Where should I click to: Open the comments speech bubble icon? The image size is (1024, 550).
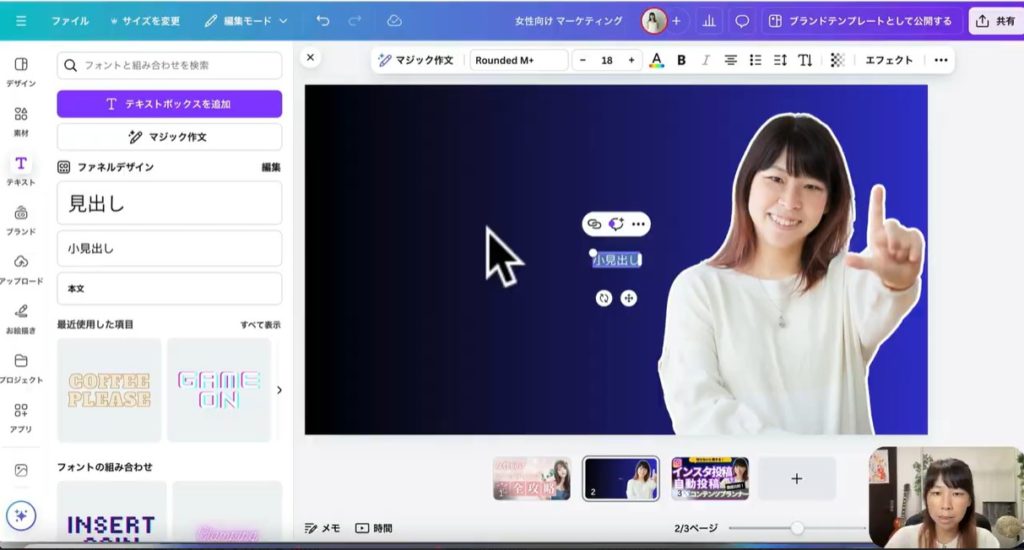pos(742,21)
